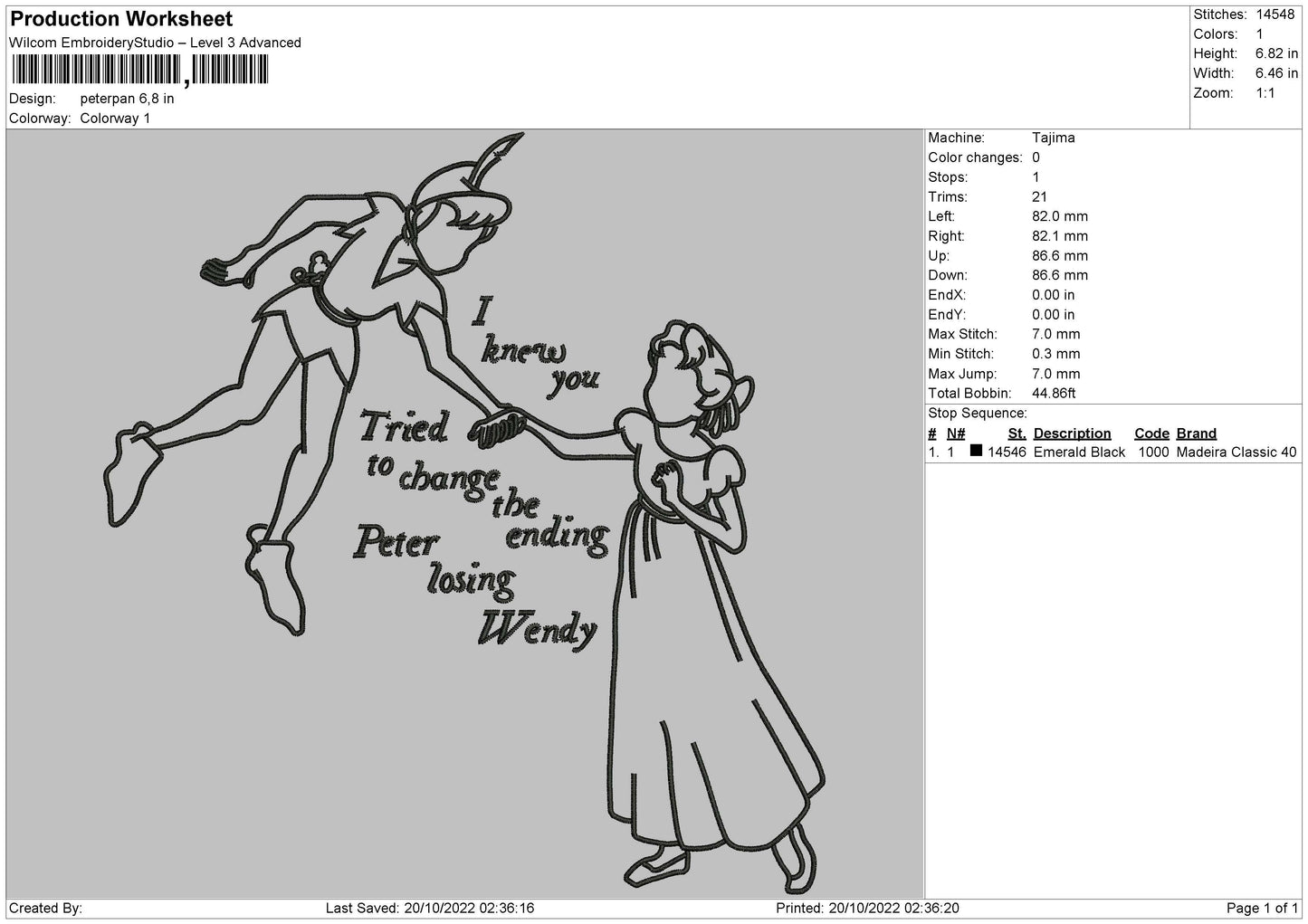Image resolution: width=1308 pixels, height=924 pixels.
Task: Select "Wilcom EmbroideryStudio – Level 3 Advanced" line
Action: [155, 43]
